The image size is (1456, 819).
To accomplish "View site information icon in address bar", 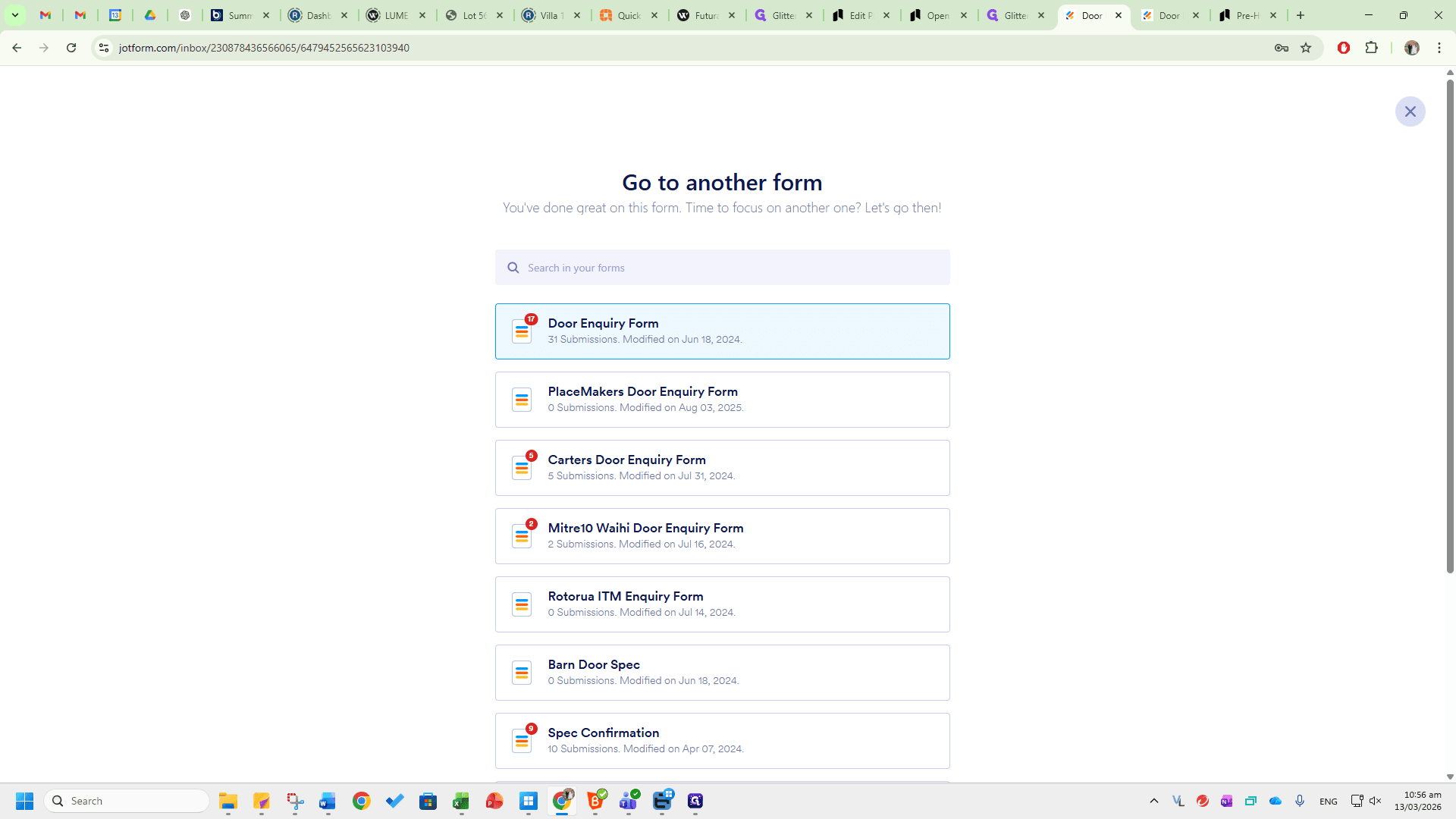I will (x=104, y=48).
